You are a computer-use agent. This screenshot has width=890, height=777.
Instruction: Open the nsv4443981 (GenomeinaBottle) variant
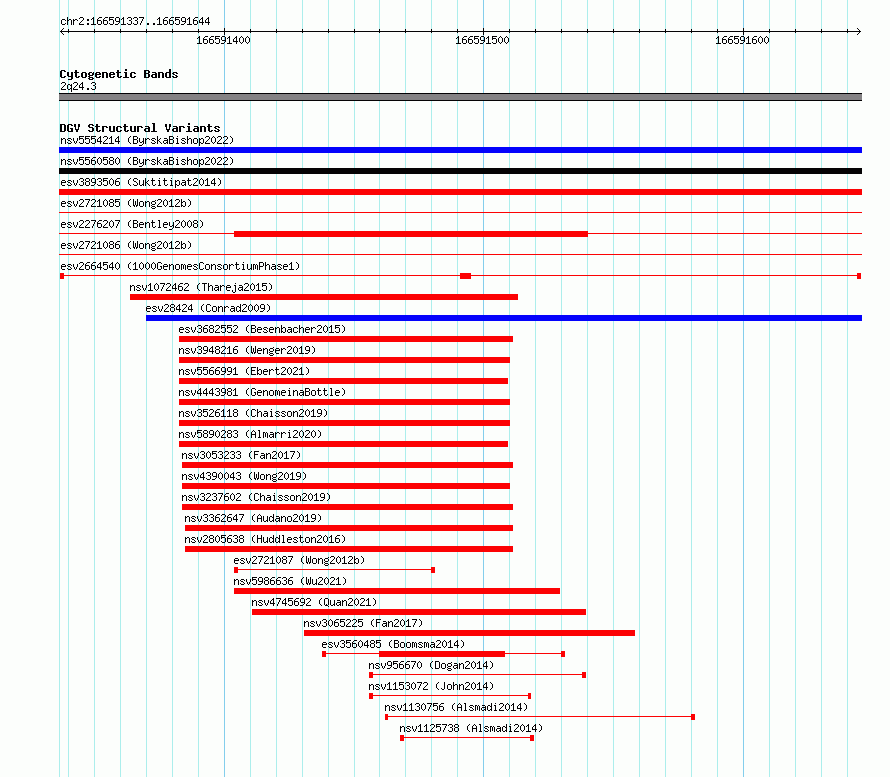pos(262,392)
